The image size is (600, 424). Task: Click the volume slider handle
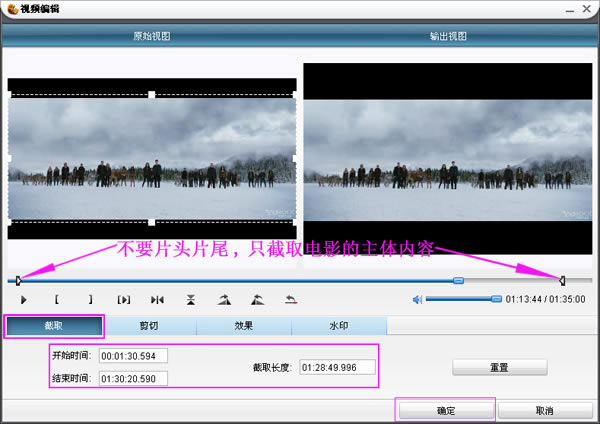click(x=496, y=299)
